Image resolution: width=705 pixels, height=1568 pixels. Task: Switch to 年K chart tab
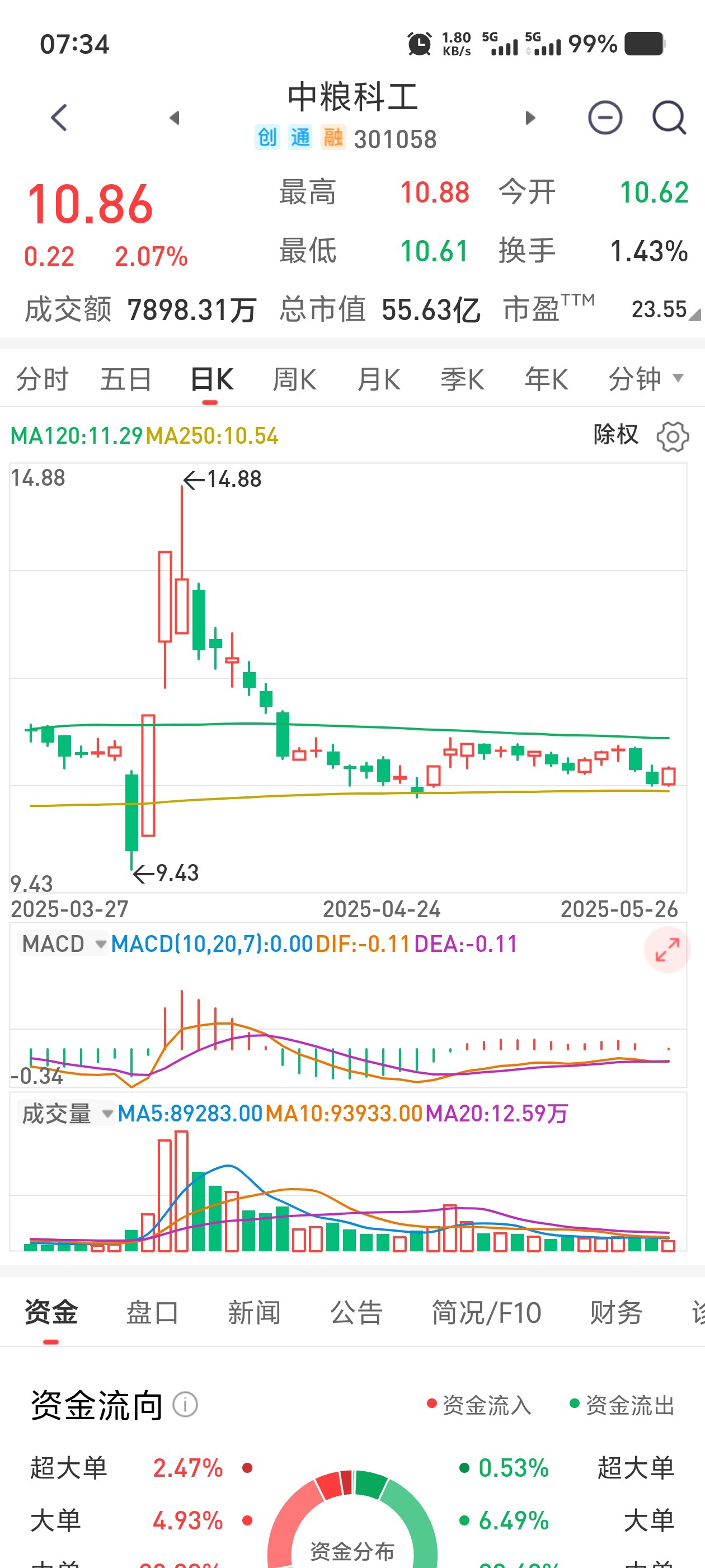tap(547, 379)
